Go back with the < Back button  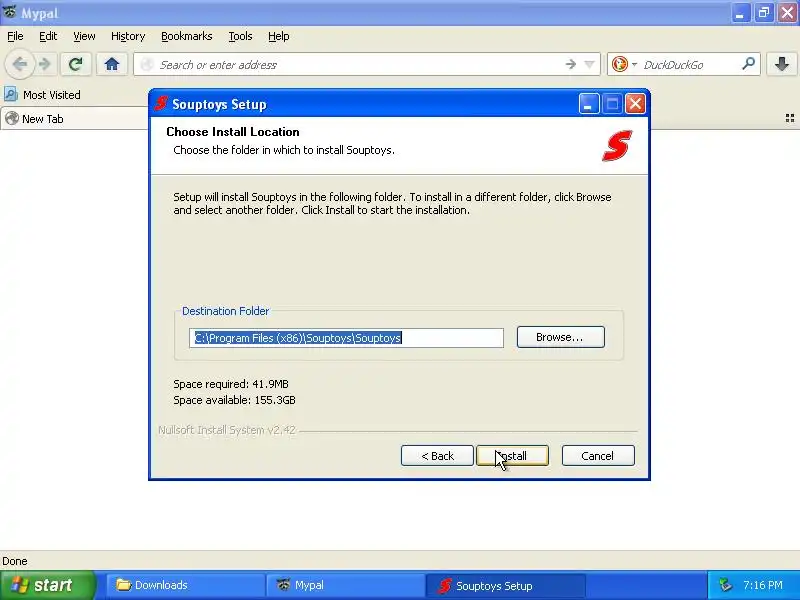click(x=437, y=456)
